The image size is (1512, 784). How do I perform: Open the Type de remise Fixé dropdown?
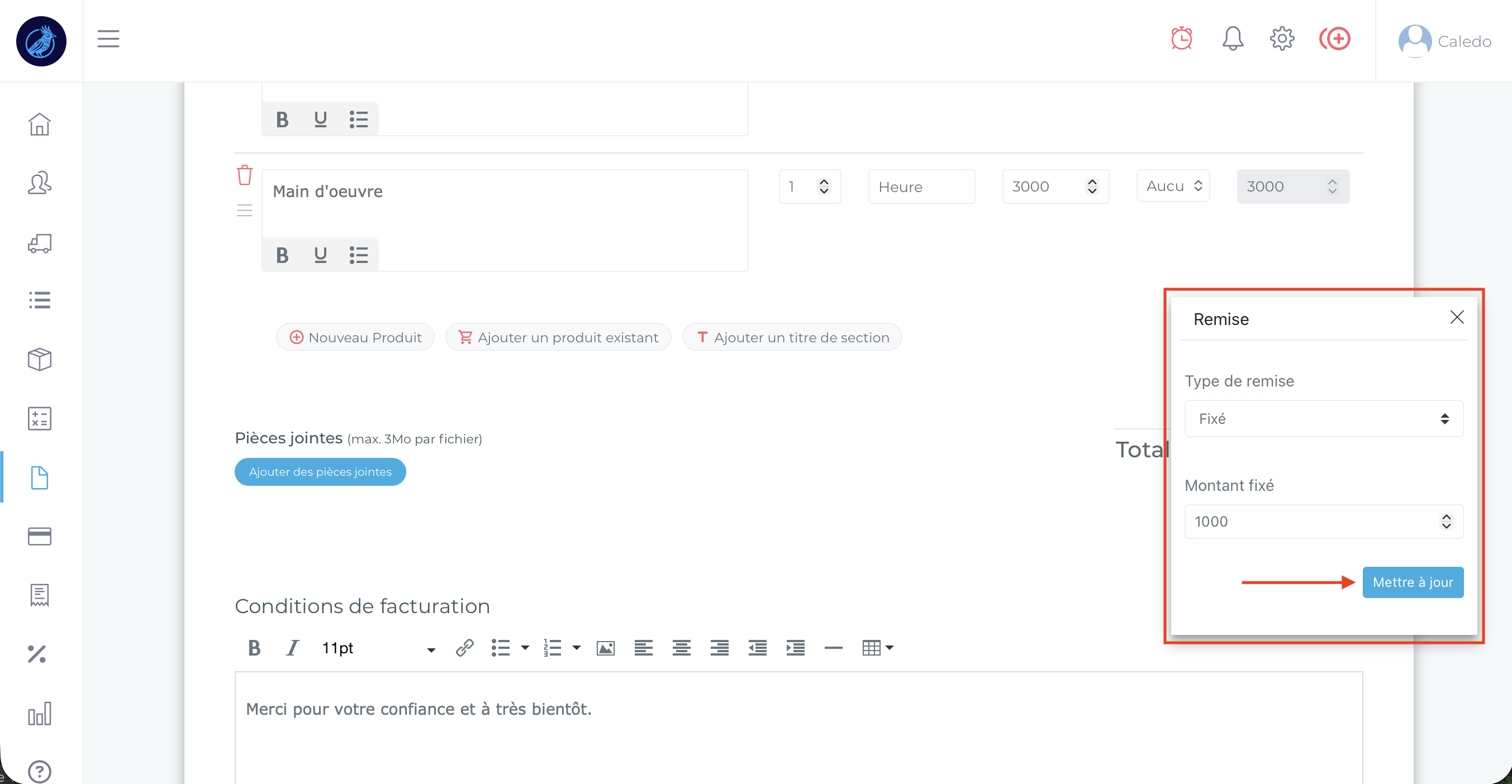1323,419
